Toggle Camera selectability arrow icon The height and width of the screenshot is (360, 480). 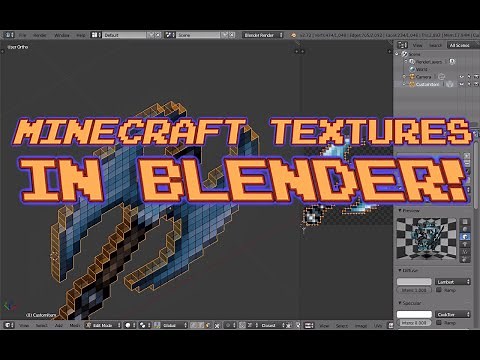tap(469, 77)
